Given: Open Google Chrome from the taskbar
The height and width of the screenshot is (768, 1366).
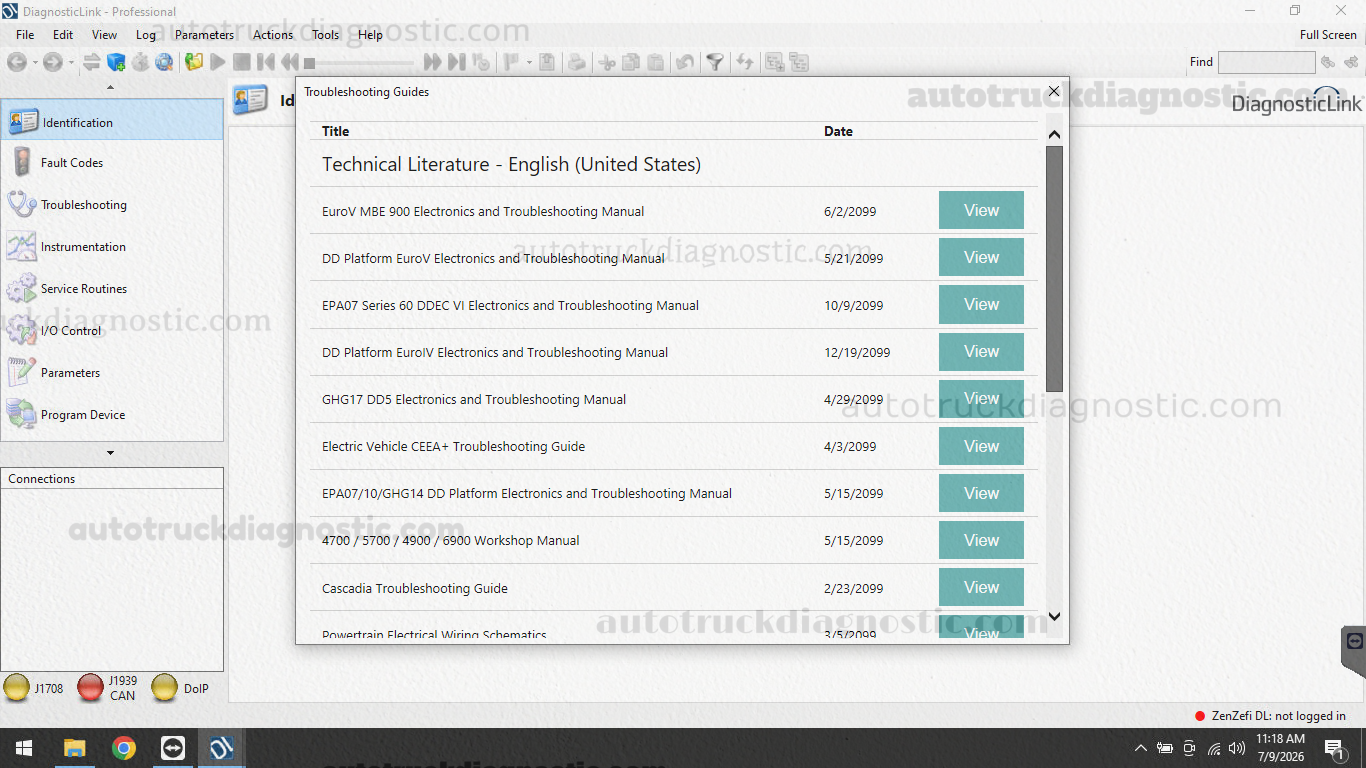Looking at the screenshot, I should (x=124, y=748).
